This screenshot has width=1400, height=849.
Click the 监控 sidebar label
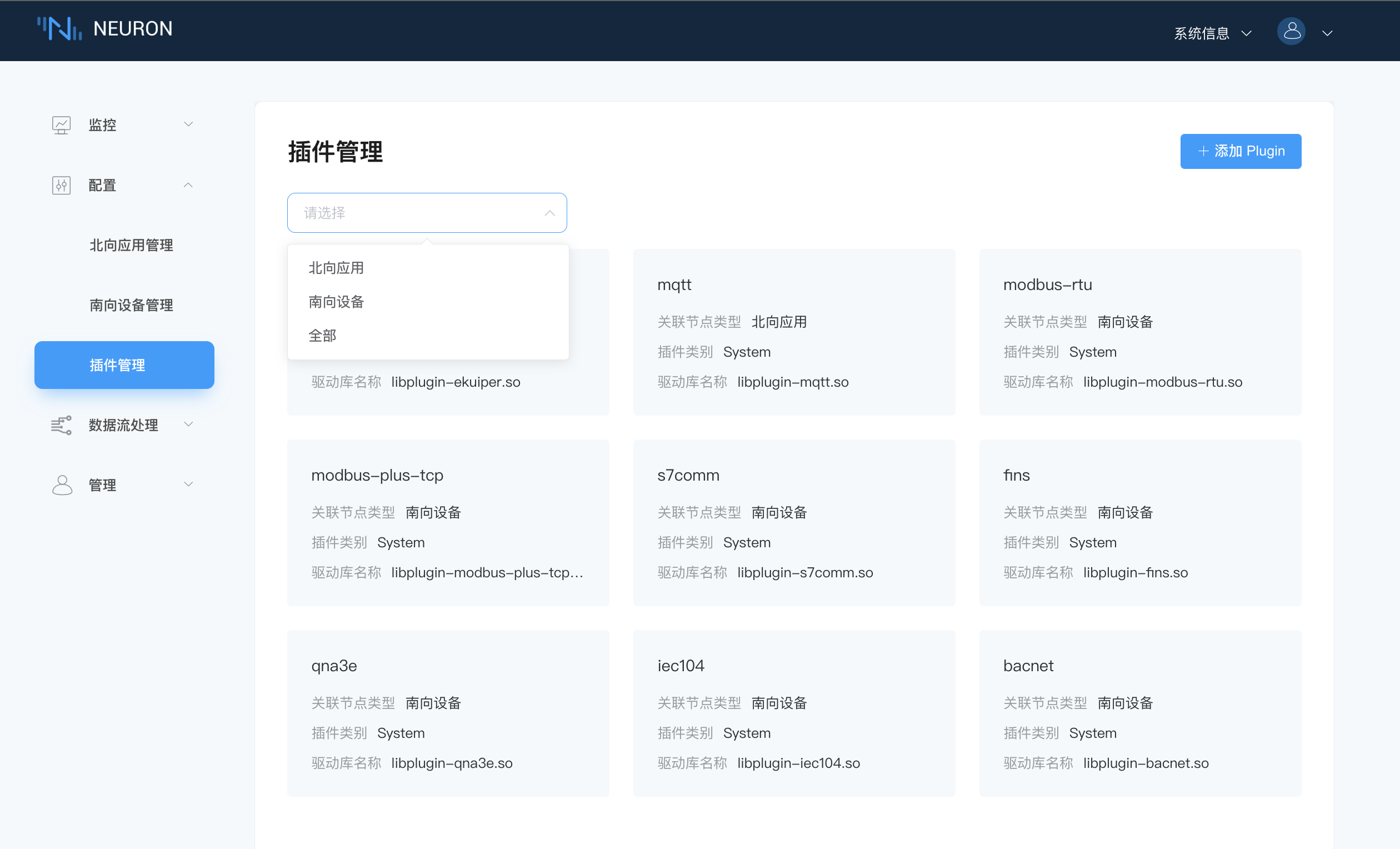(102, 125)
